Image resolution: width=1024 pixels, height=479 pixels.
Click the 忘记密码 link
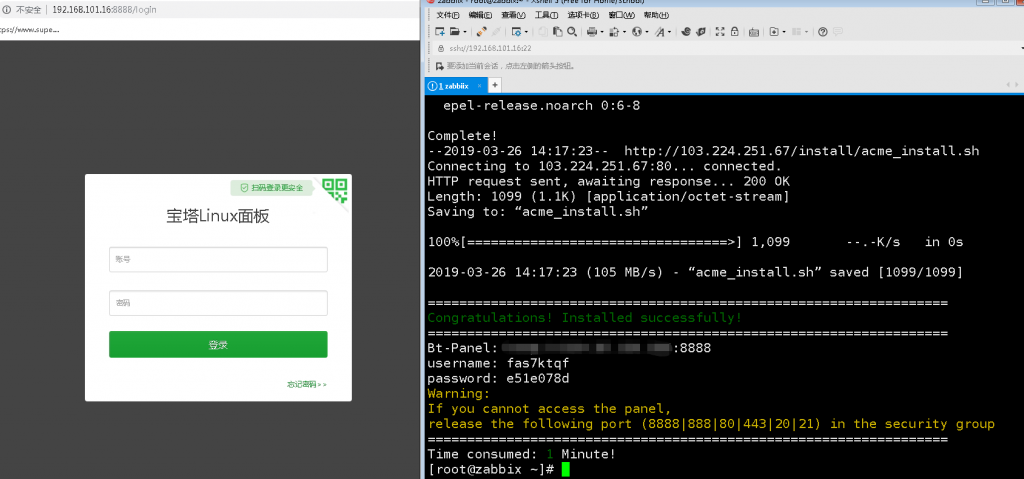[306, 384]
